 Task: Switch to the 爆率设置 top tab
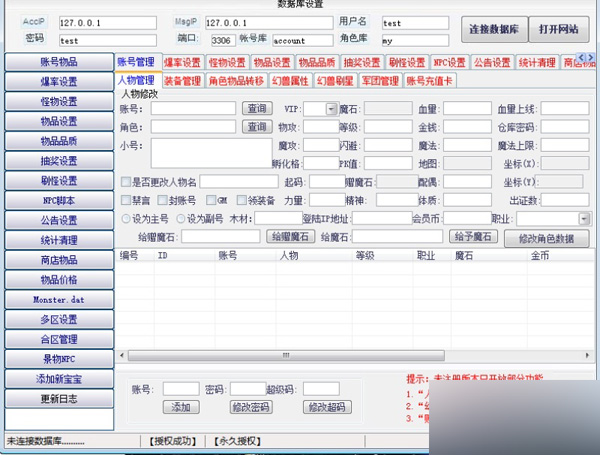[x=181, y=62]
